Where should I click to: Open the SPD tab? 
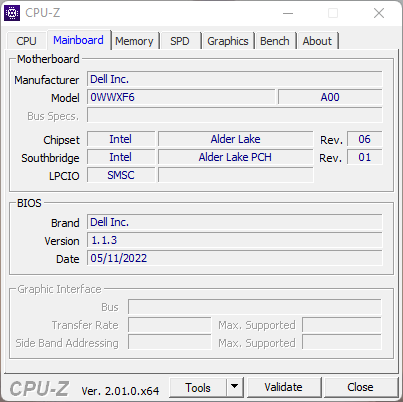[x=180, y=41]
